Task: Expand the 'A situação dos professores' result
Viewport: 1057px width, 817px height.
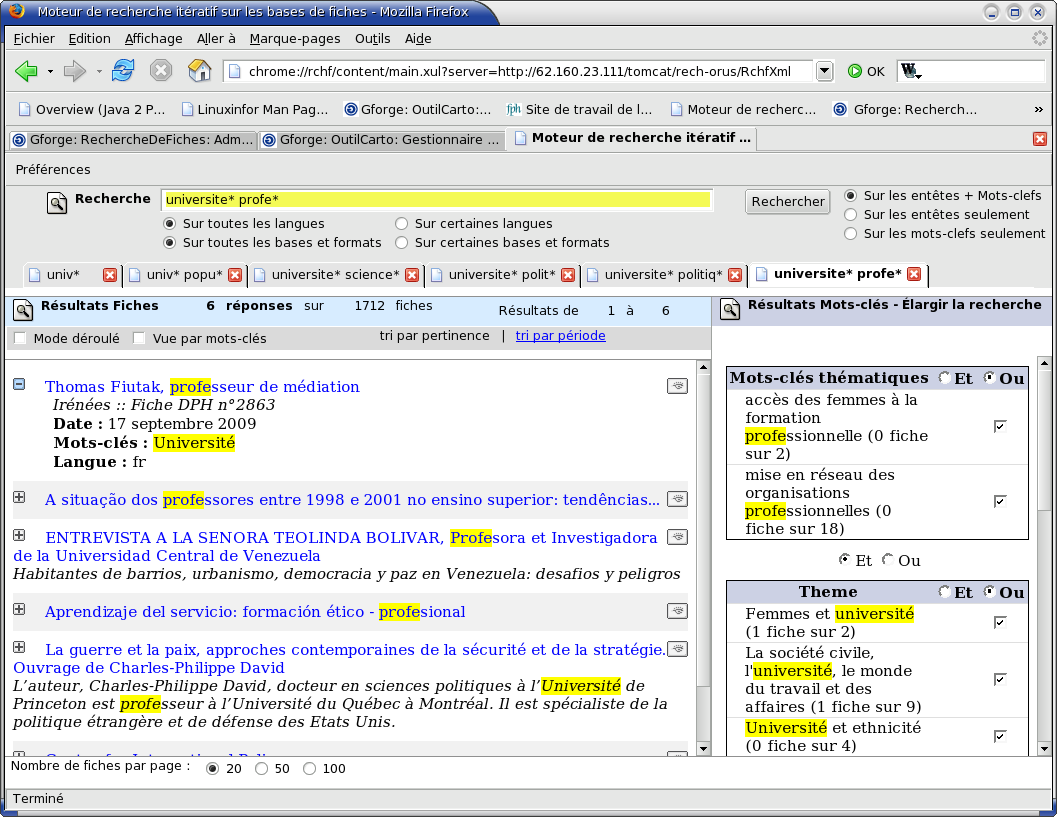Action: click(19, 497)
